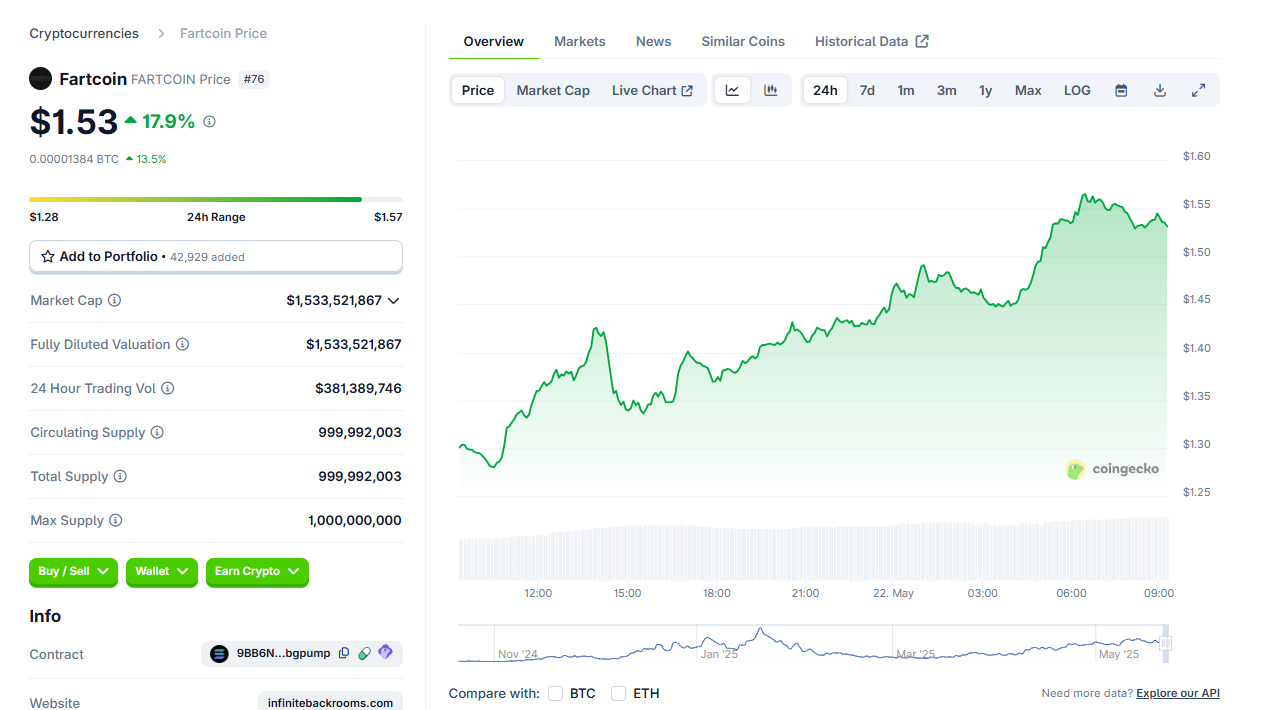
Task: Click 24 Hour Trading Vol info icon
Action: pyautogui.click(x=168, y=388)
